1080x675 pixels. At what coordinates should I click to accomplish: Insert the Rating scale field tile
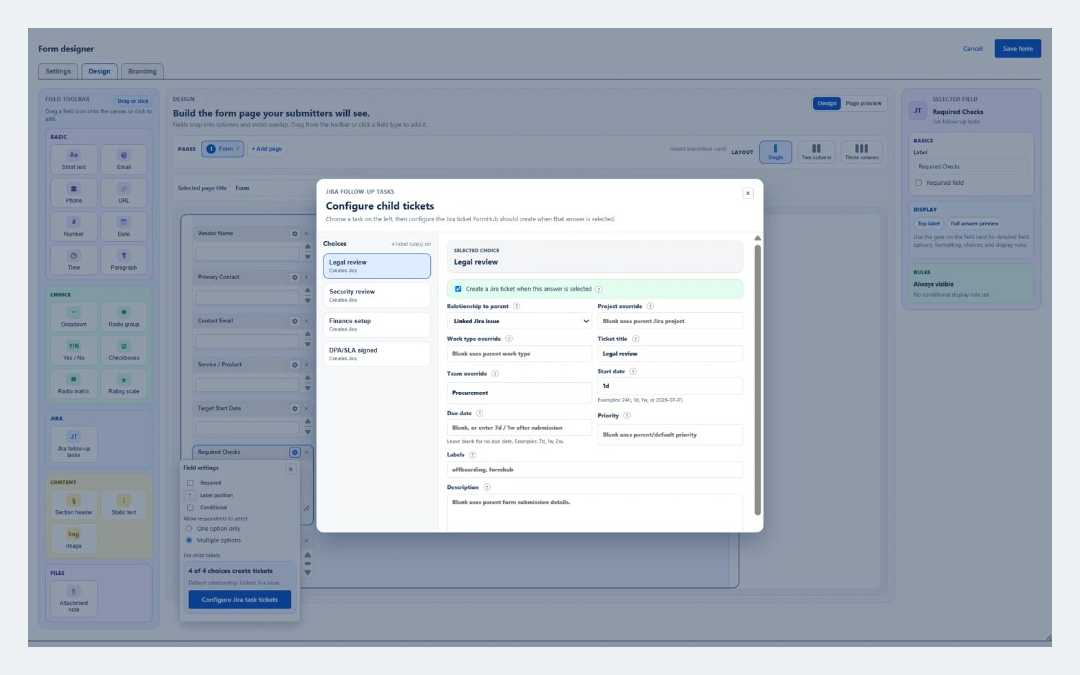123,384
